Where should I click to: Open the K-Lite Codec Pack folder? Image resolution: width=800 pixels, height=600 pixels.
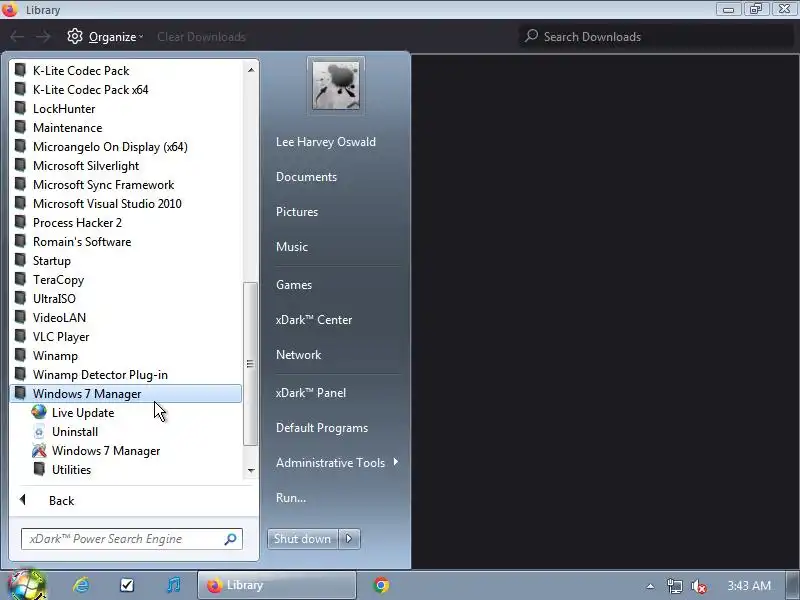[x=125, y=70]
